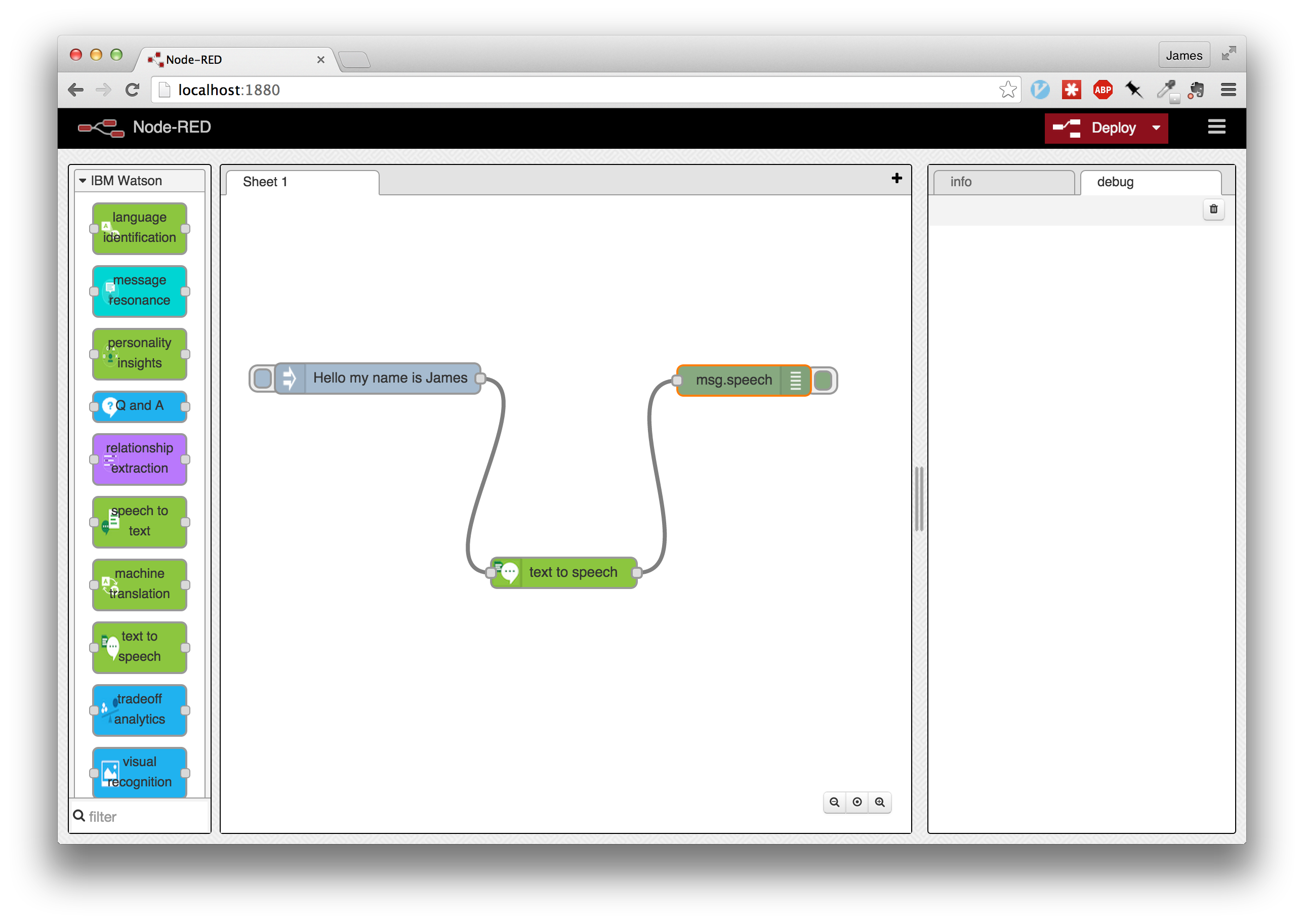
Task: Add a new sheet with plus icon
Action: coord(896,179)
